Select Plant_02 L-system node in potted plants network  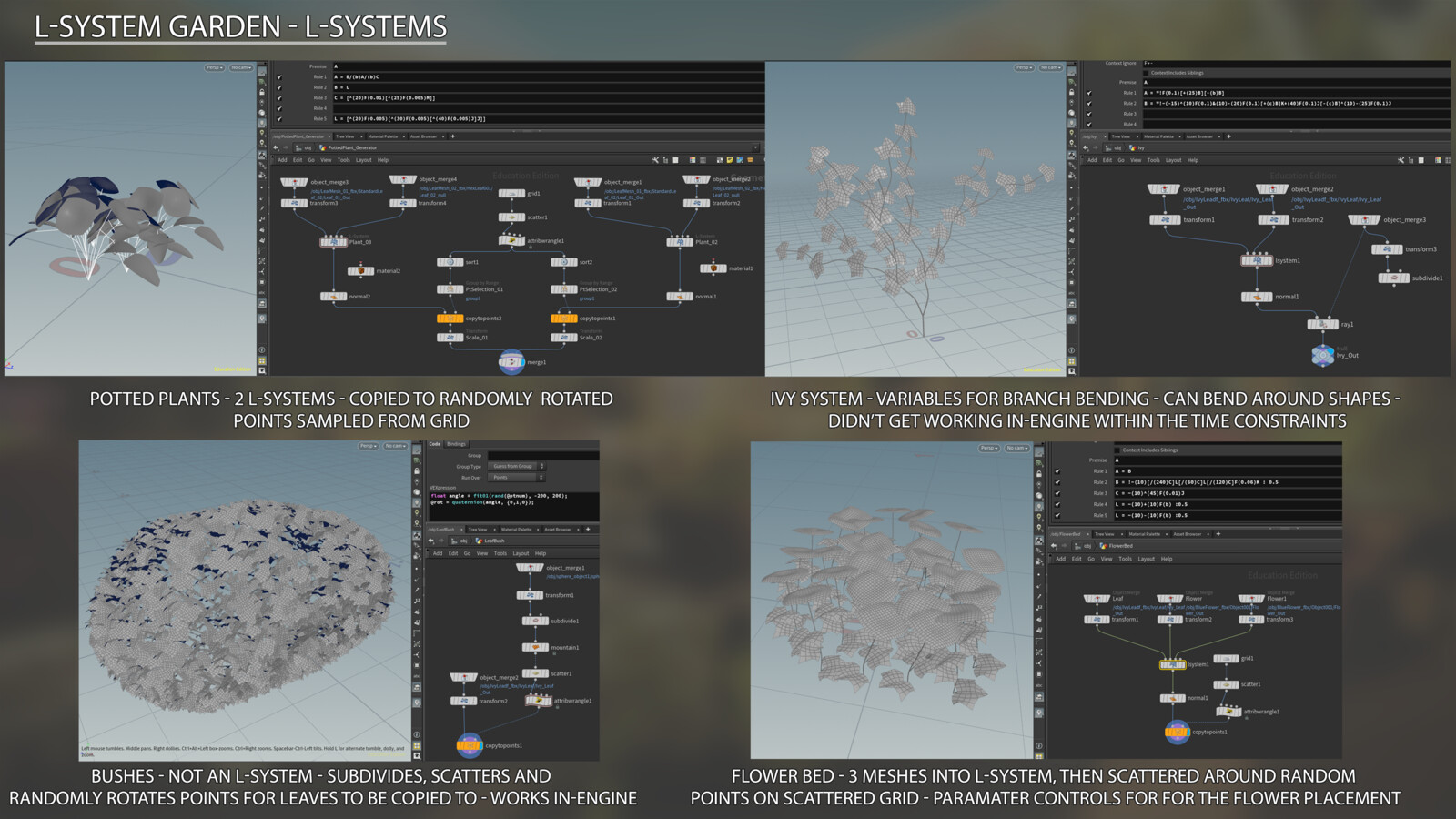pos(680,242)
